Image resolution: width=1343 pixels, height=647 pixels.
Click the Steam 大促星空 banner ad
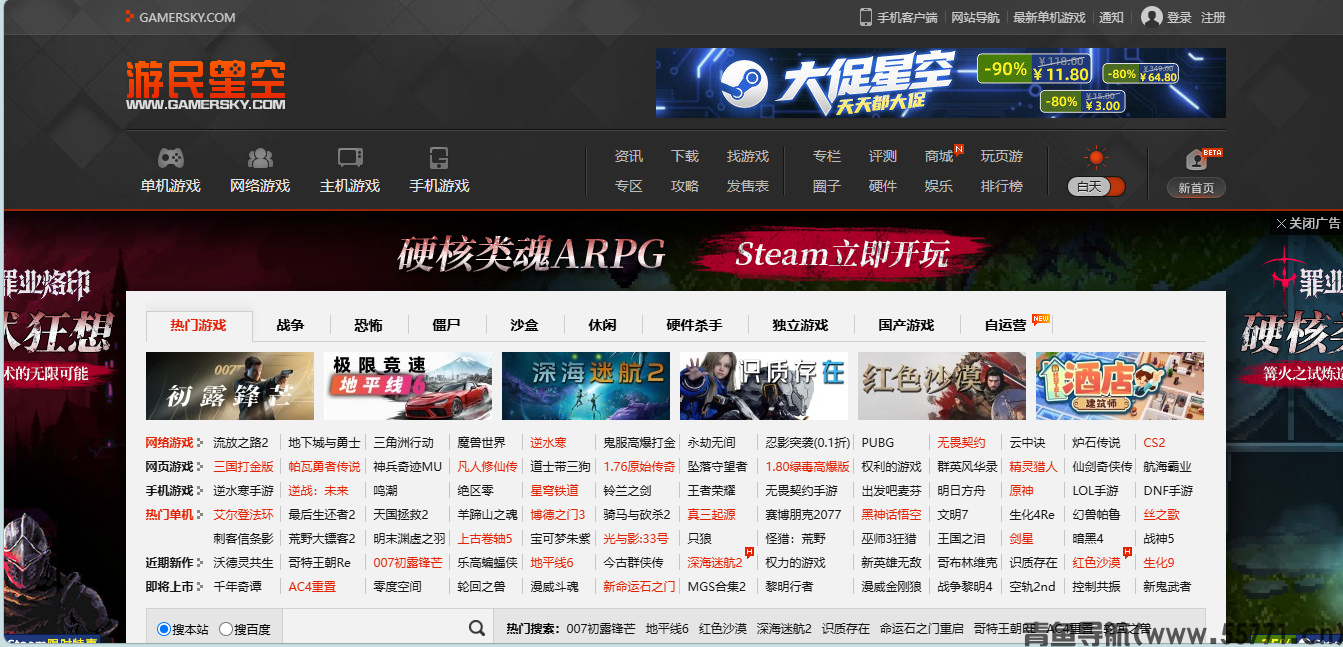tap(940, 83)
